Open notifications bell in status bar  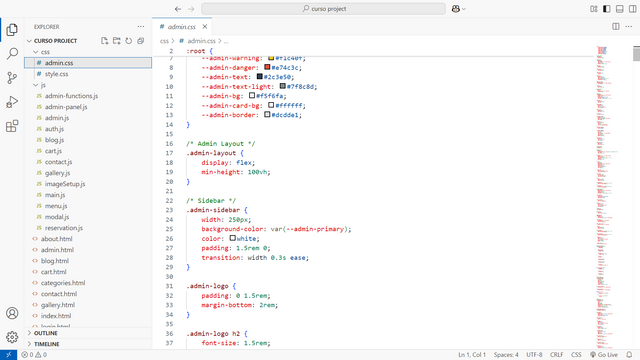tap(629, 355)
